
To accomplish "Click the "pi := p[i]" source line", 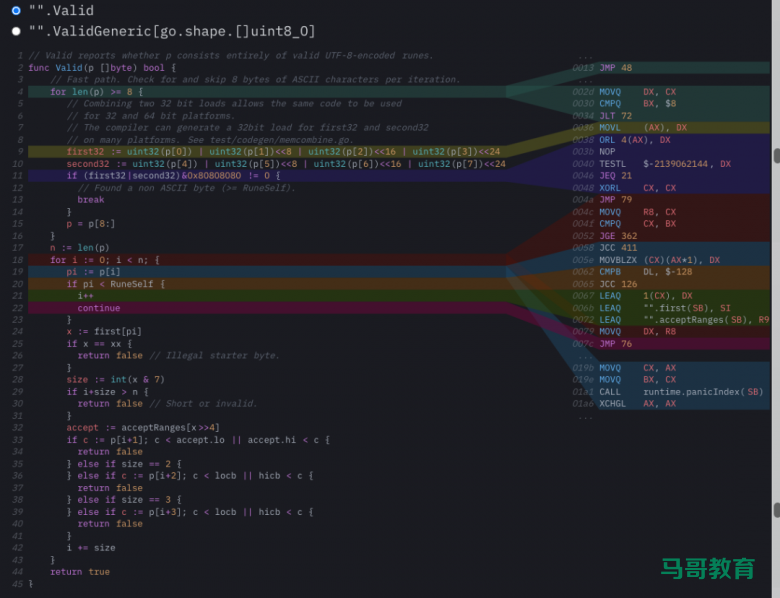I will click(92, 271).
